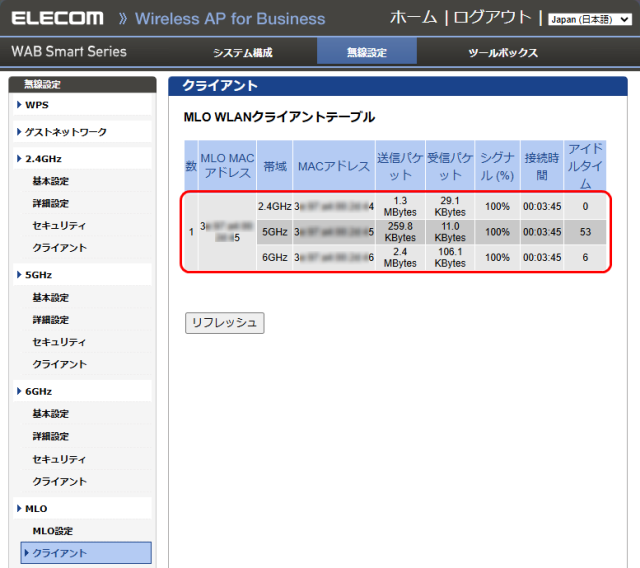Switch to the ツールボックス tab

point(503,52)
